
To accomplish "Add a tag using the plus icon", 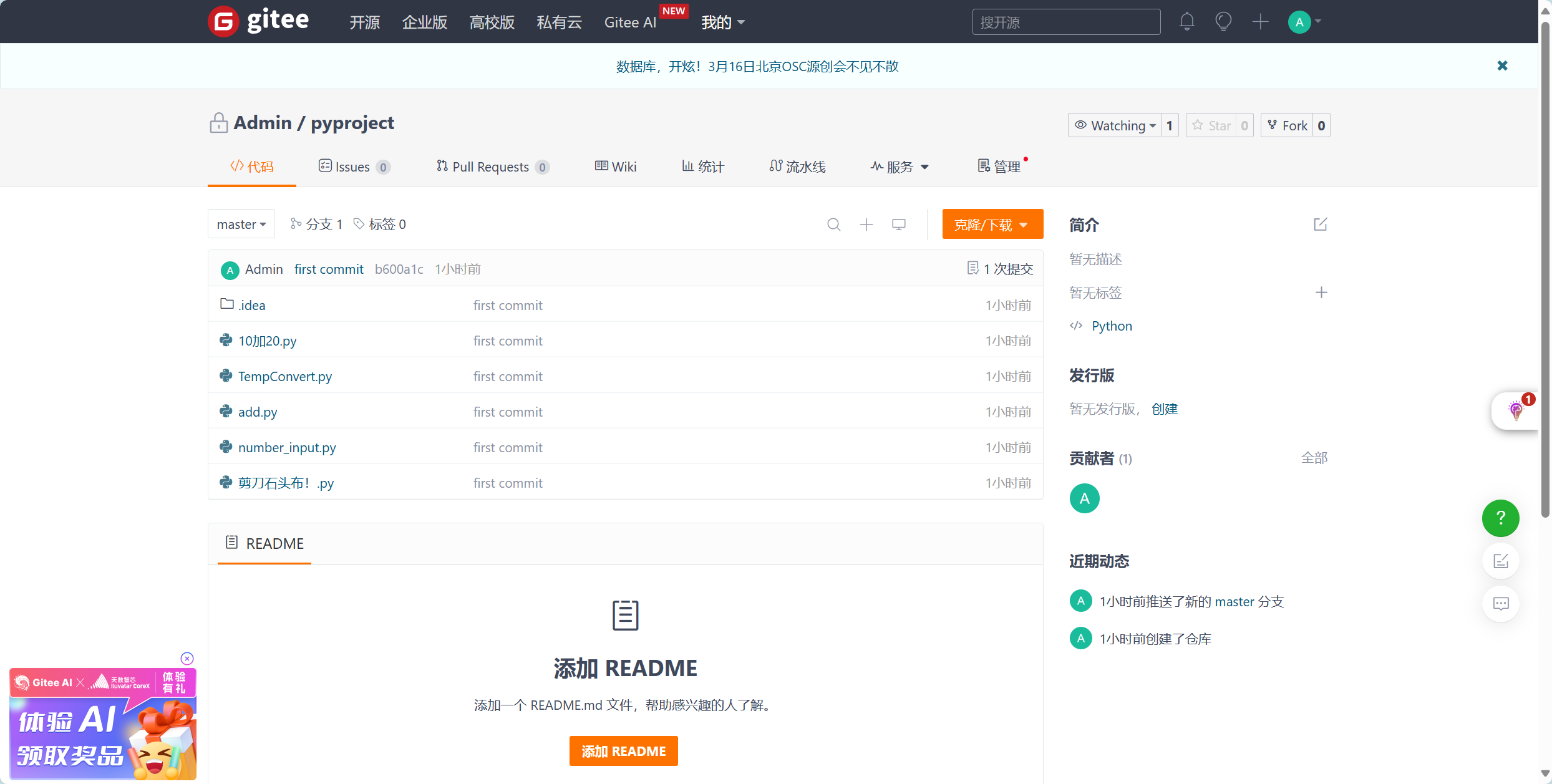I will pos(1321,293).
